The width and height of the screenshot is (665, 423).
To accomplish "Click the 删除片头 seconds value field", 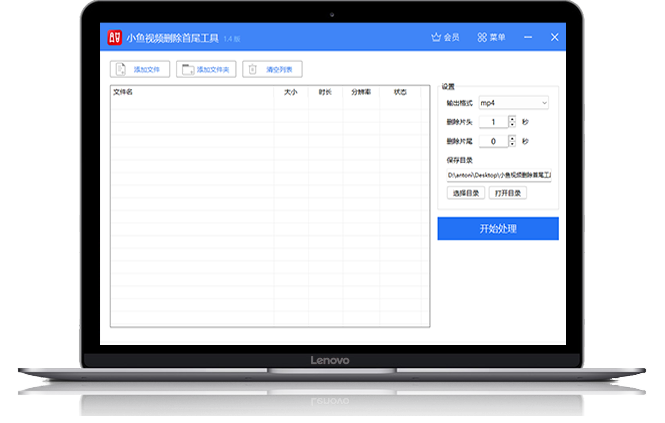I will pyautogui.click(x=493, y=122).
